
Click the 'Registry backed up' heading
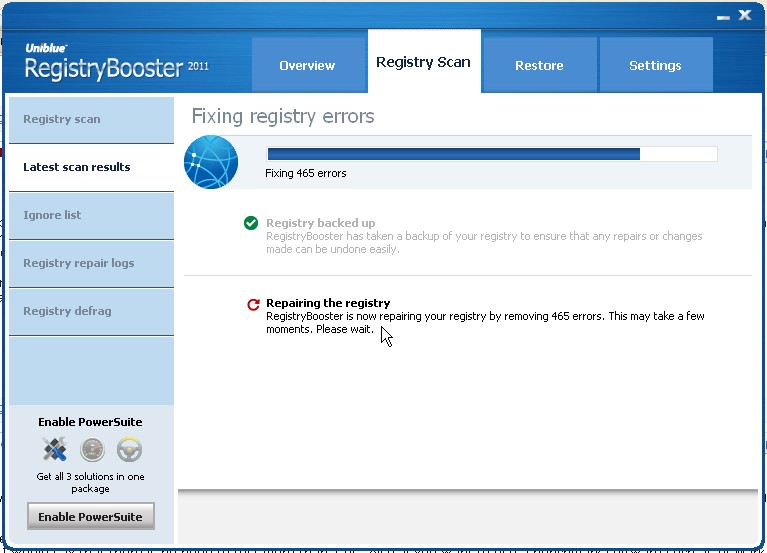tap(321, 223)
